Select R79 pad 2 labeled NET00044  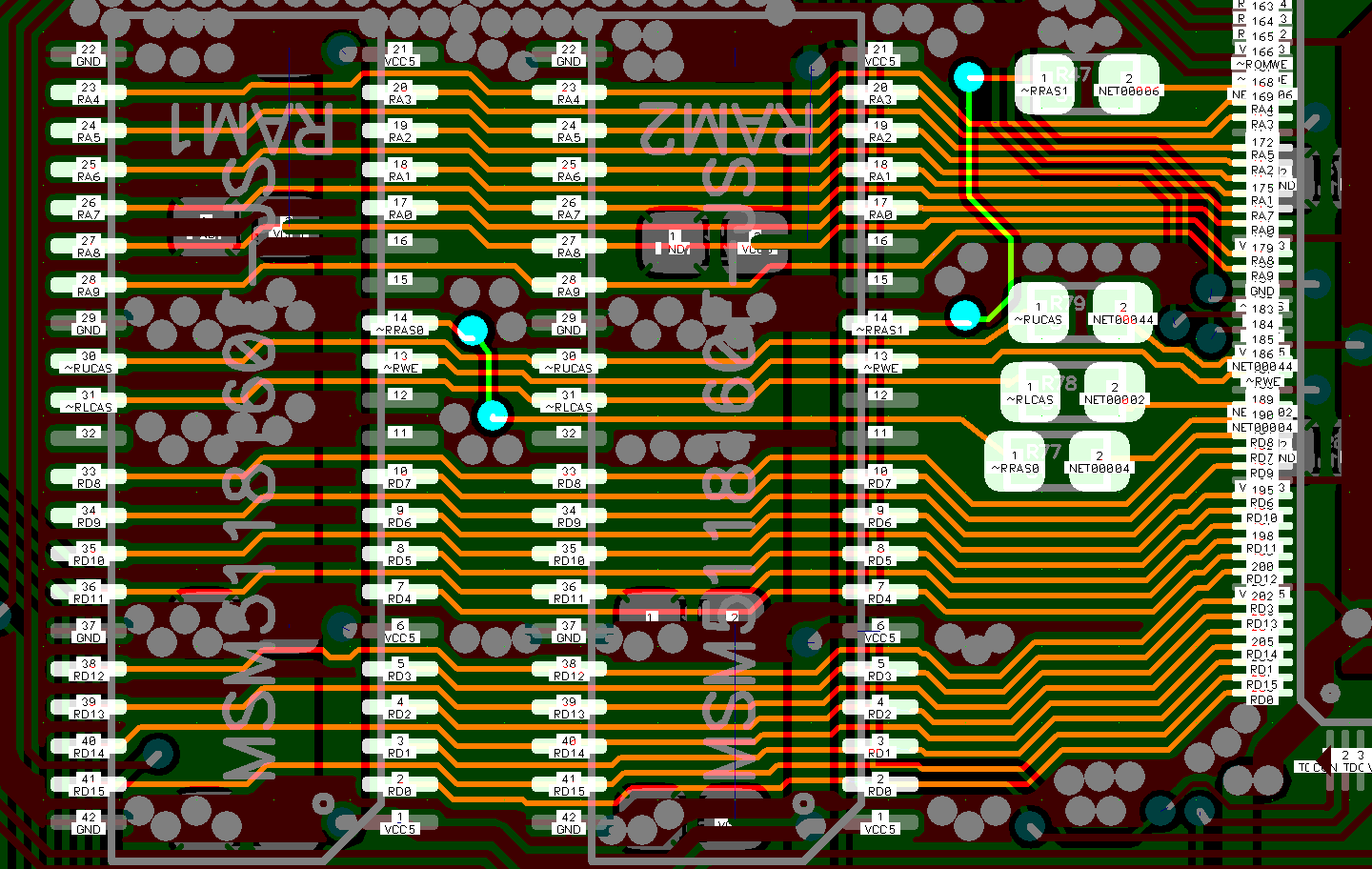click(x=1122, y=313)
